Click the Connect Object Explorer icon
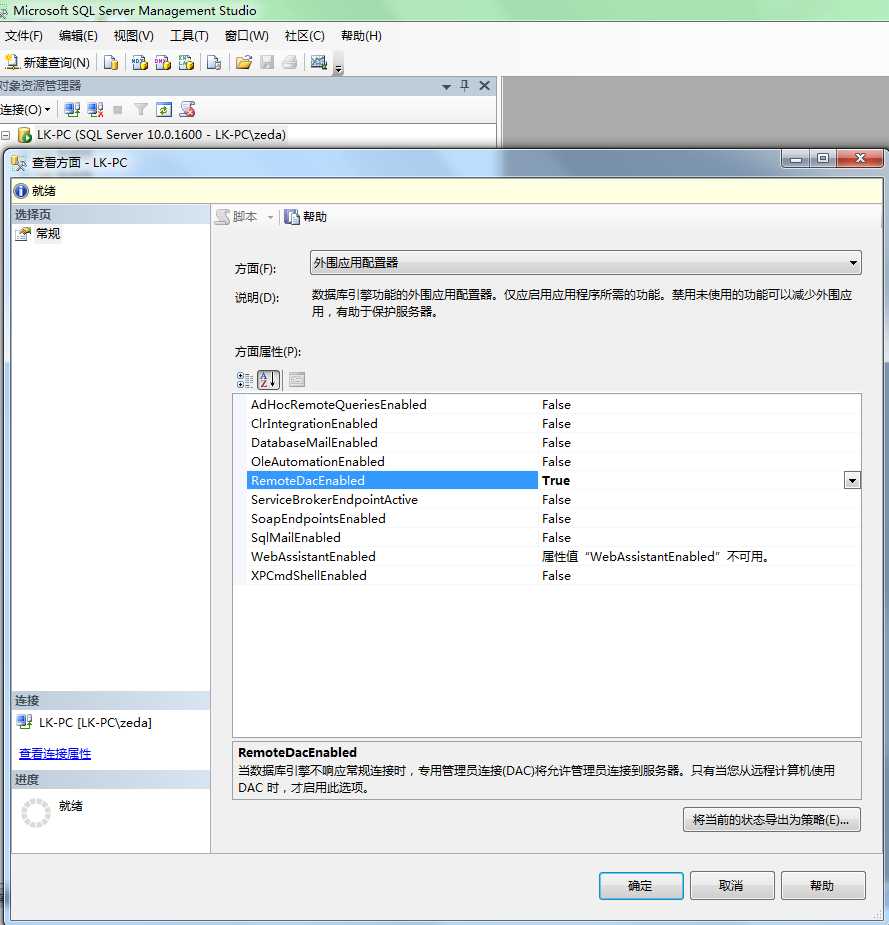The height and width of the screenshot is (925, 889). click(72, 110)
